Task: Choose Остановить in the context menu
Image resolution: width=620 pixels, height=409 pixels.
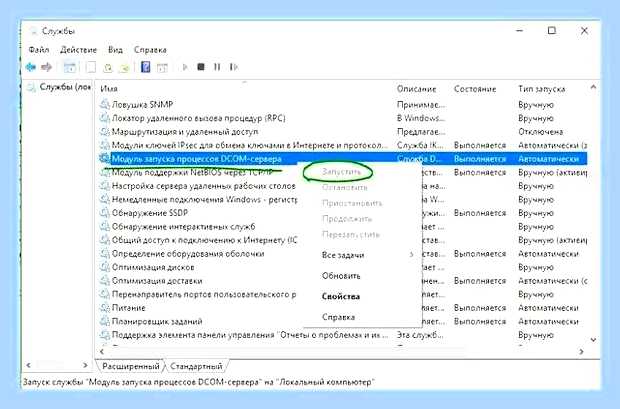Action: tap(344, 187)
